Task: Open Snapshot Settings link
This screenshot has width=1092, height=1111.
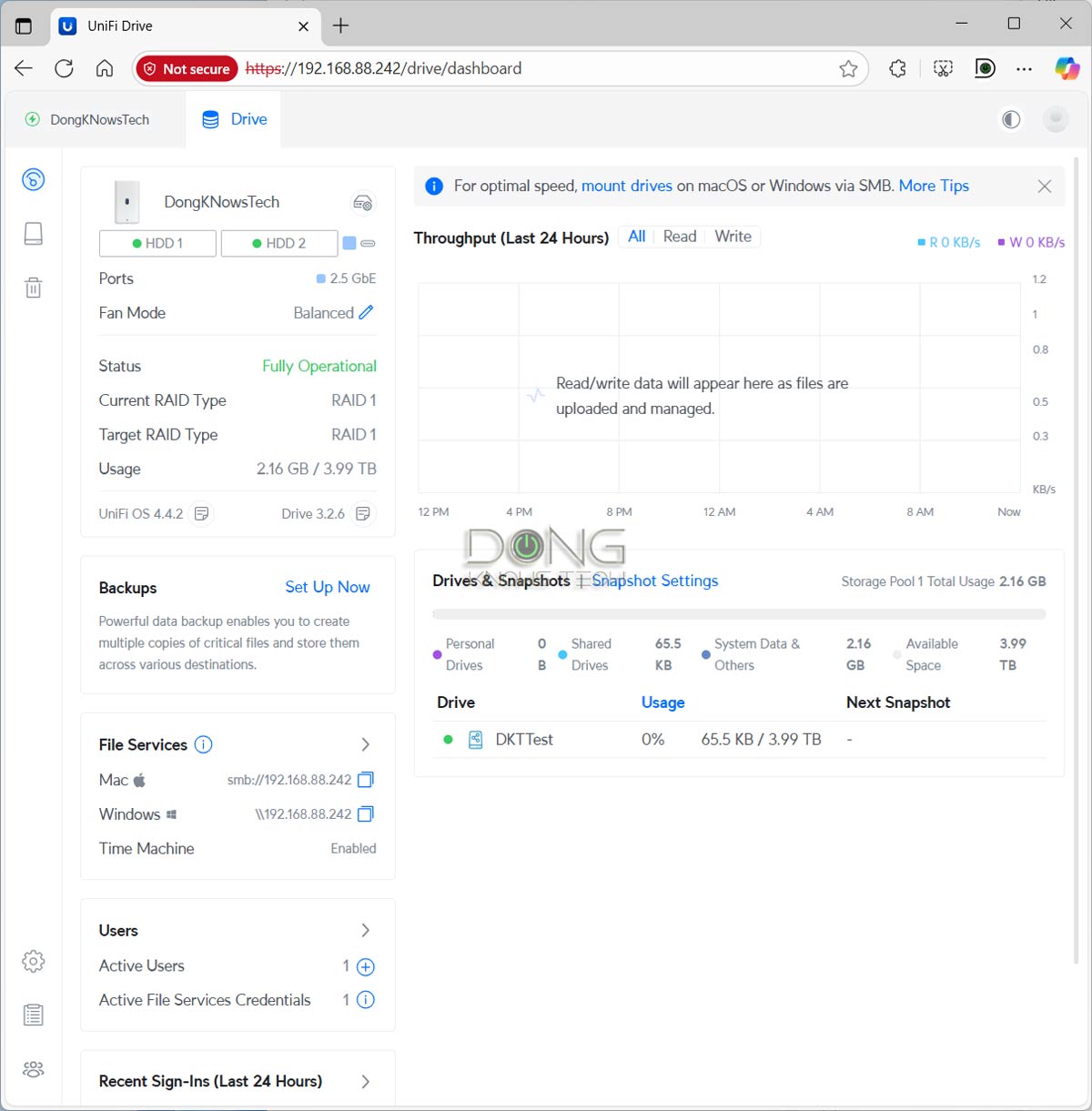Action: pyautogui.click(x=655, y=581)
